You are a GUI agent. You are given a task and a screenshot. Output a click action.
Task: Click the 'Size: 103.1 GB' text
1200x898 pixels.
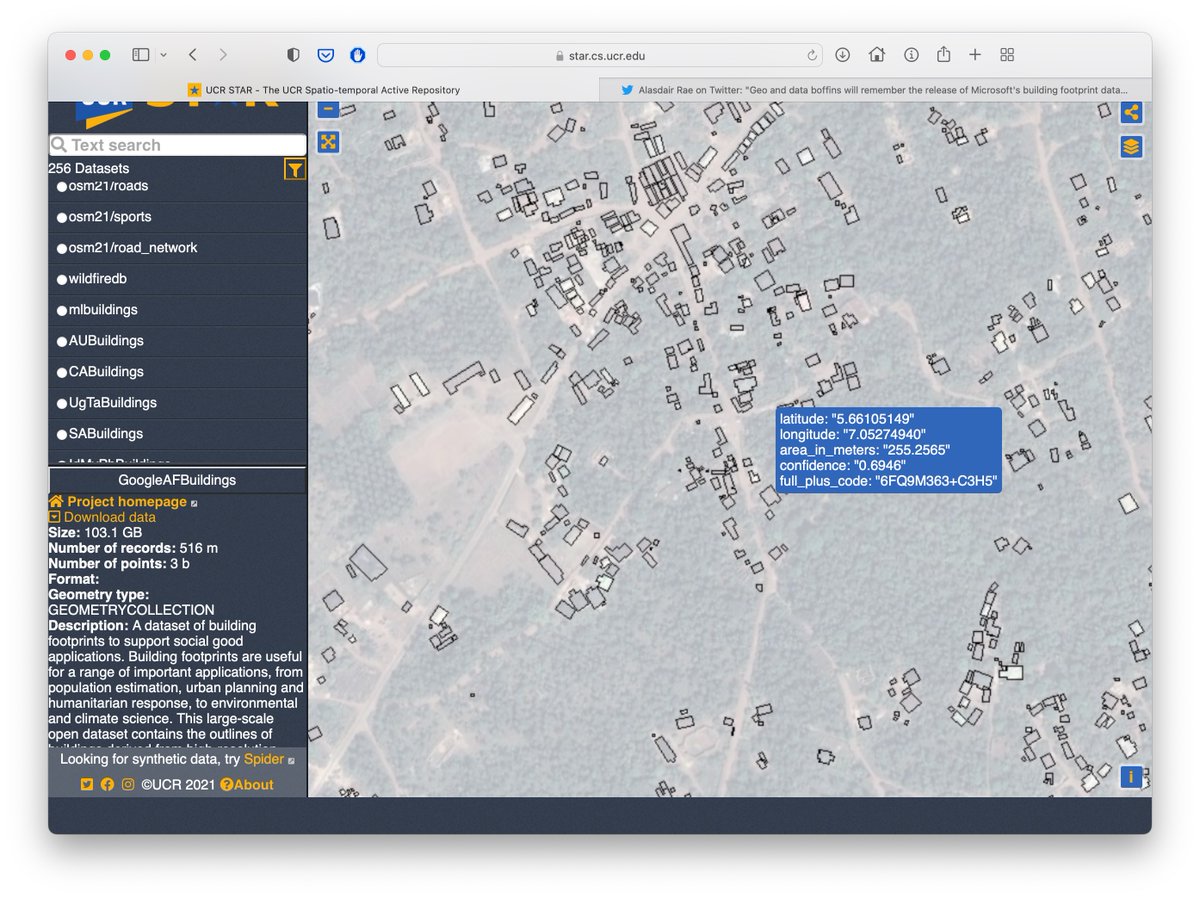tap(95, 533)
